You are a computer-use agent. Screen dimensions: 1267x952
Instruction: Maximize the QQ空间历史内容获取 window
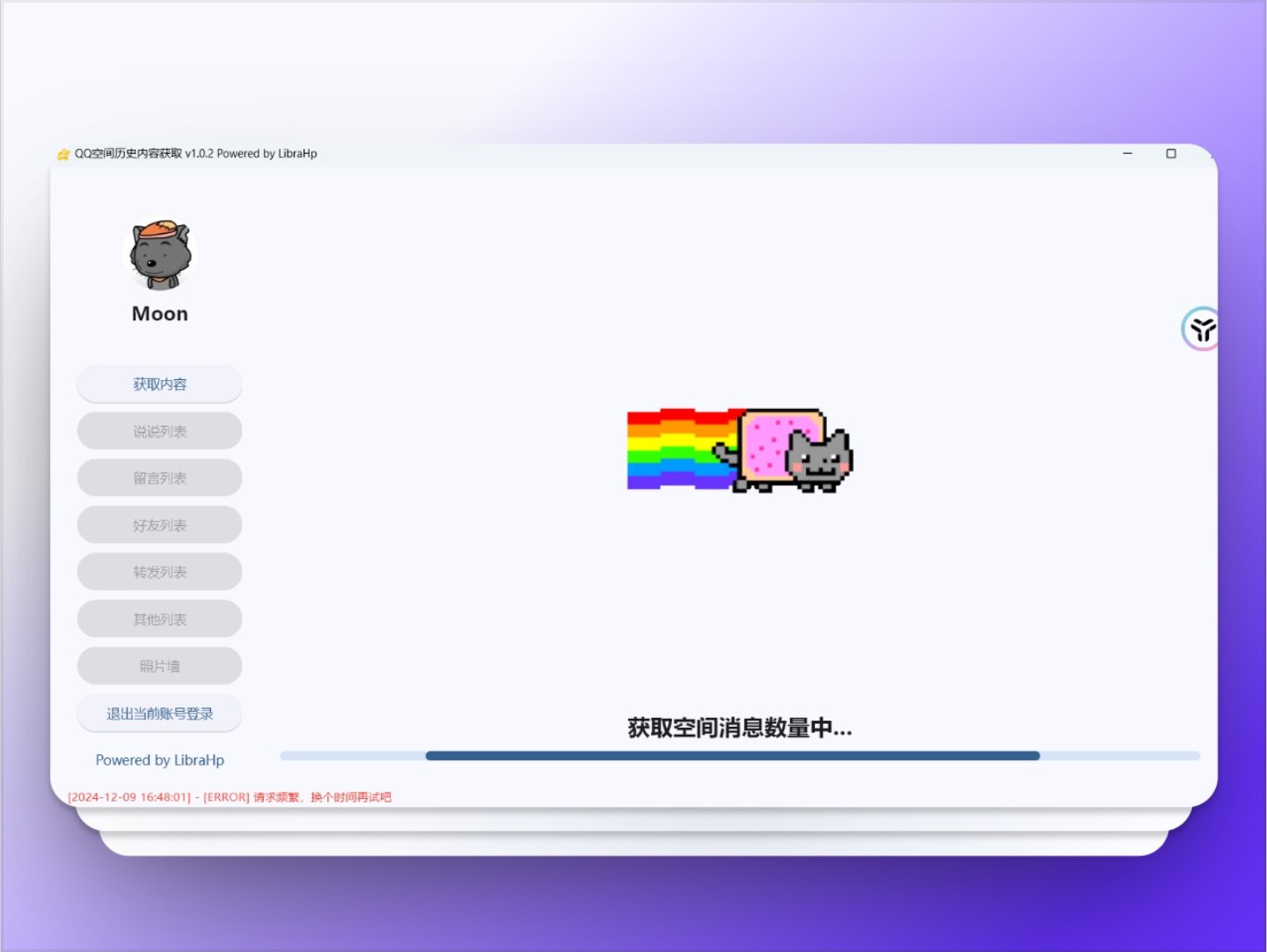[x=1170, y=153]
